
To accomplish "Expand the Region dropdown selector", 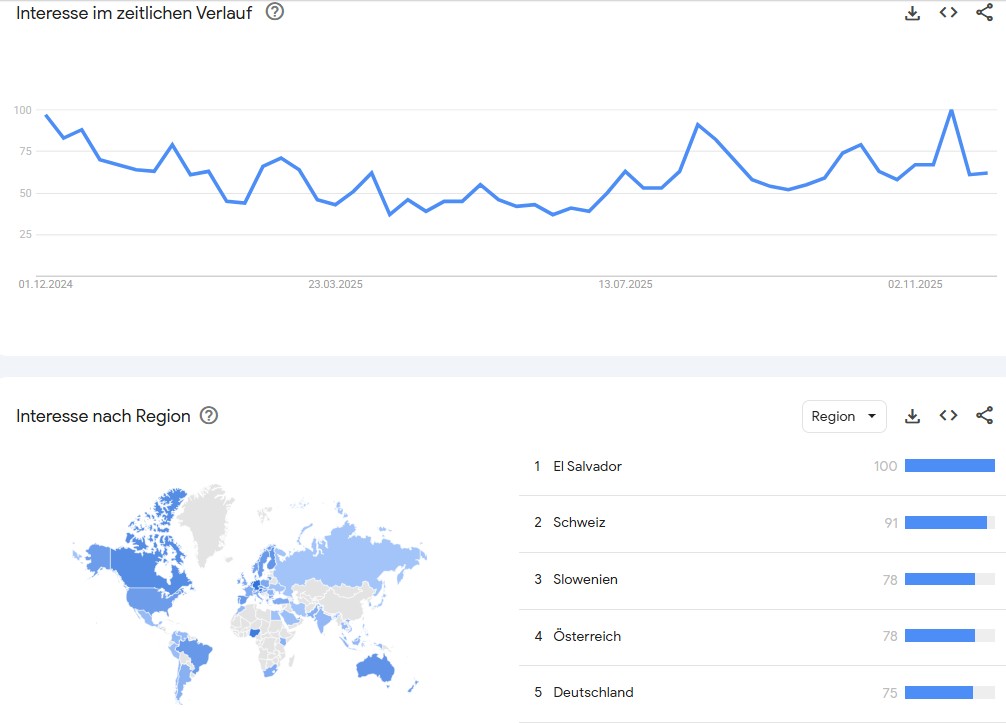I will (x=844, y=416).
